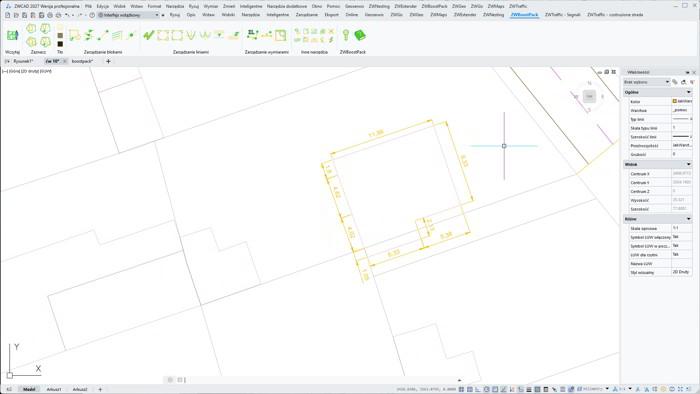
Task: Click the first dimension management icon
Action: click(x=253, y=35)
